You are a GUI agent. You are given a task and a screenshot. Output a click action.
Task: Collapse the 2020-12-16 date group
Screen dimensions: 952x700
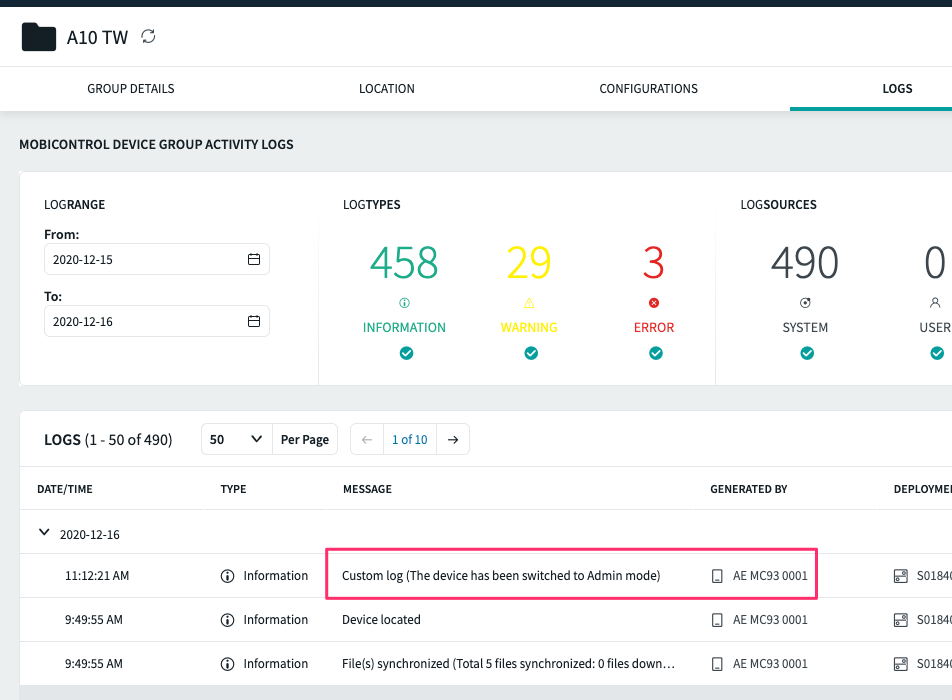[44, 534]
